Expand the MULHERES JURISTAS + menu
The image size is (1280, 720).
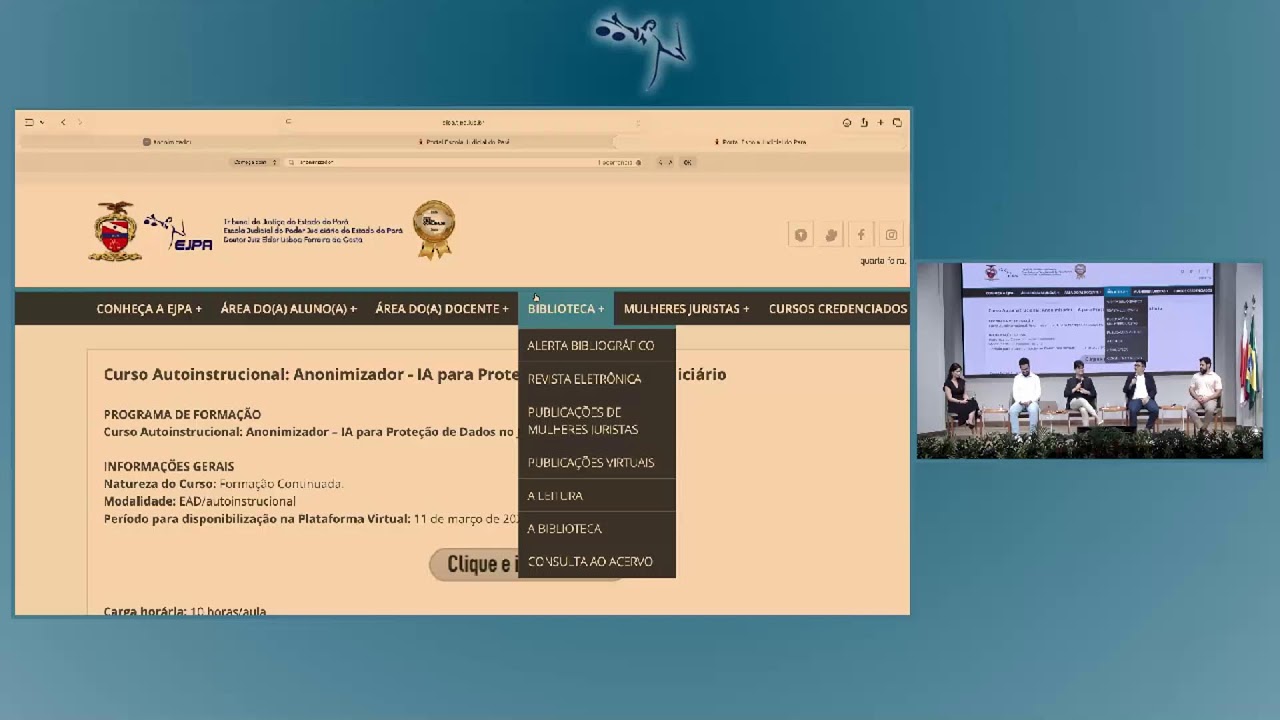687,309
